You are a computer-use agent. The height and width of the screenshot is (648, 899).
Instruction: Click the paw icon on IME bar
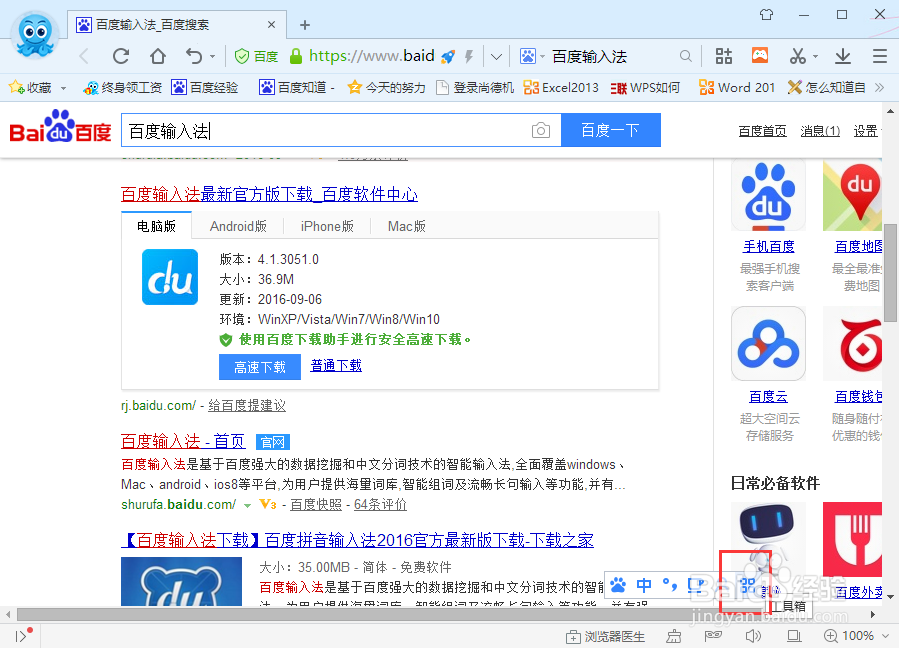(x=618, y=585)
